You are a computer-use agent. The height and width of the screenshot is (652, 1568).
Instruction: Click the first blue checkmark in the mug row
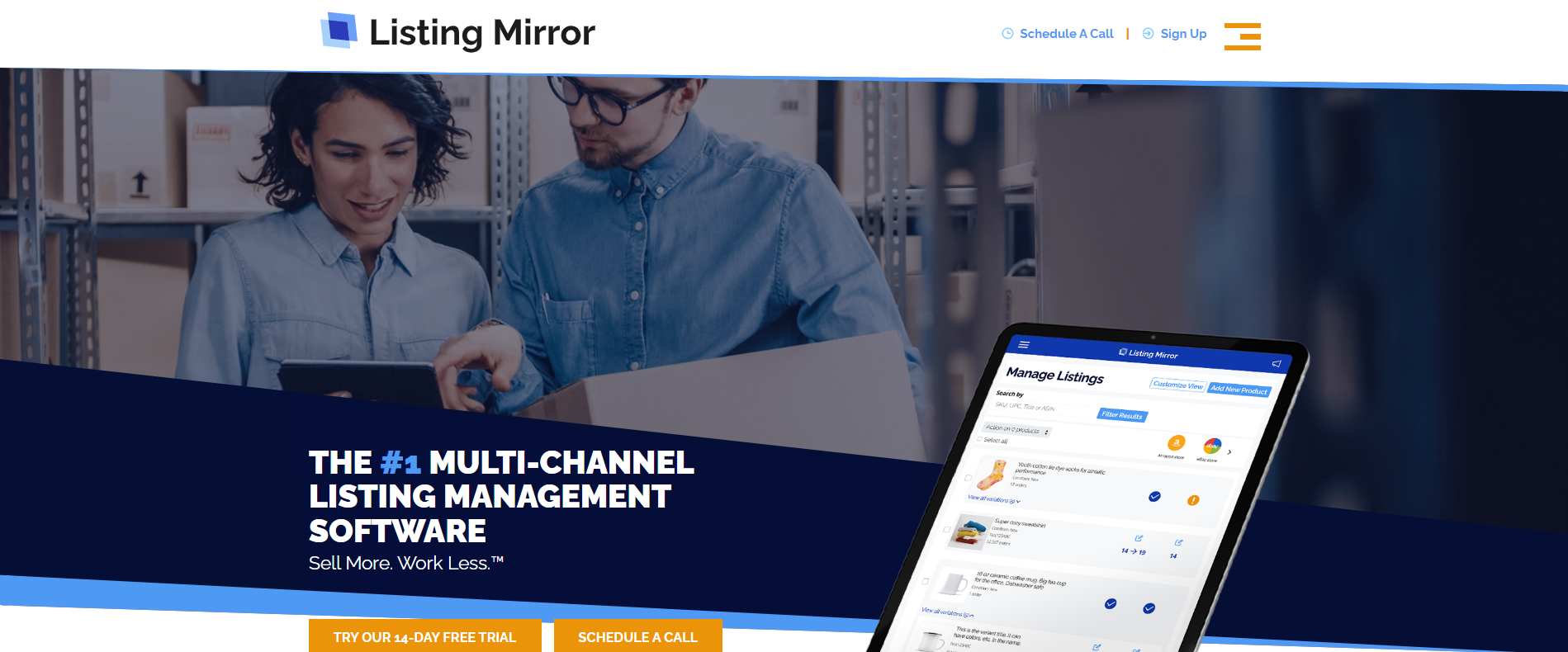1111,604
